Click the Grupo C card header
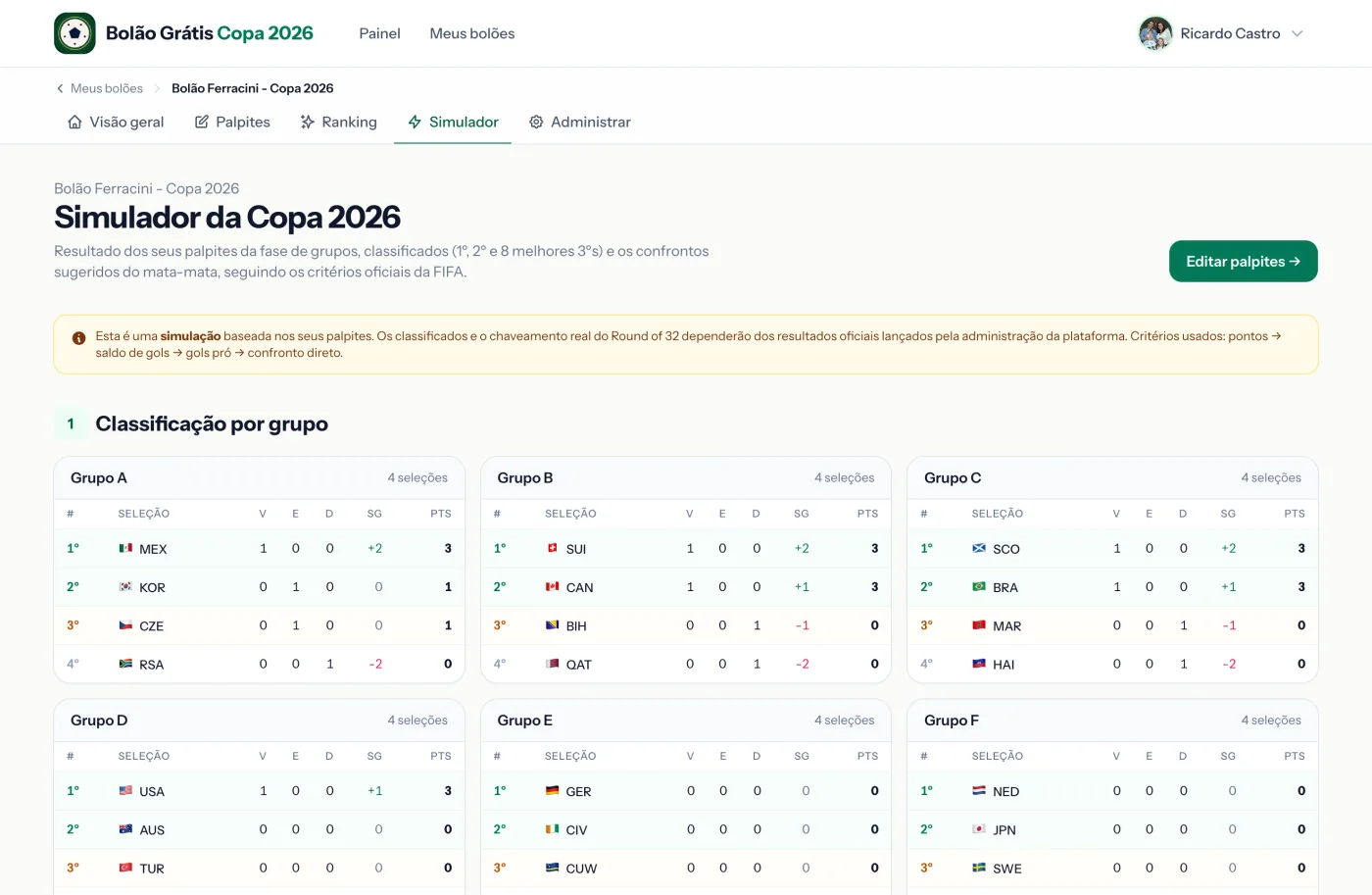The height and width of the screenshot is (895, 1372). point(1112,477)
